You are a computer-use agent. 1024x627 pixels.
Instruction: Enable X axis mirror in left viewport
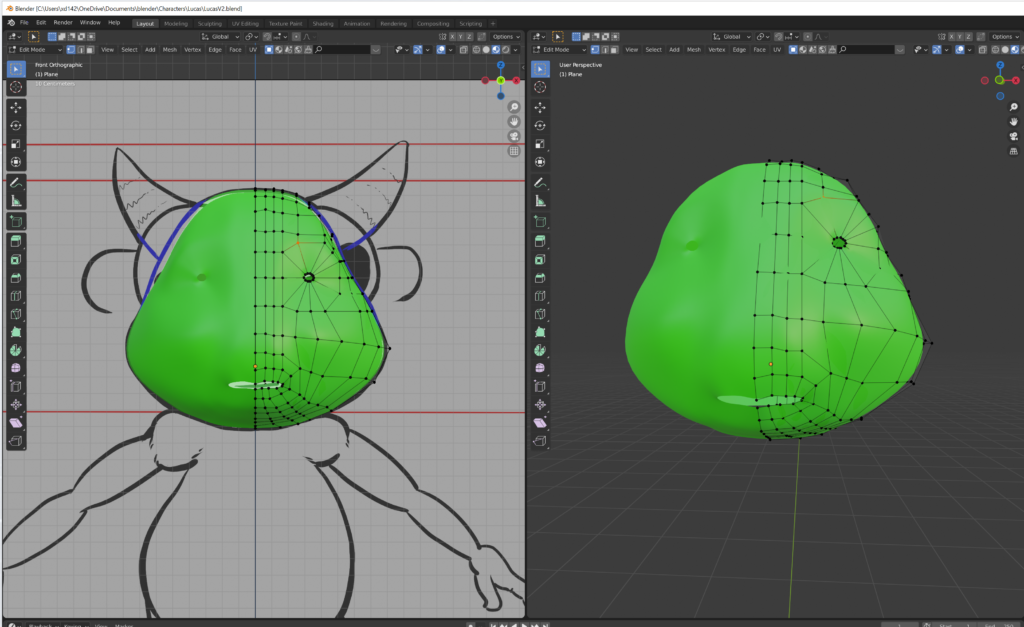pyautogui.click(x=452, y=36)
